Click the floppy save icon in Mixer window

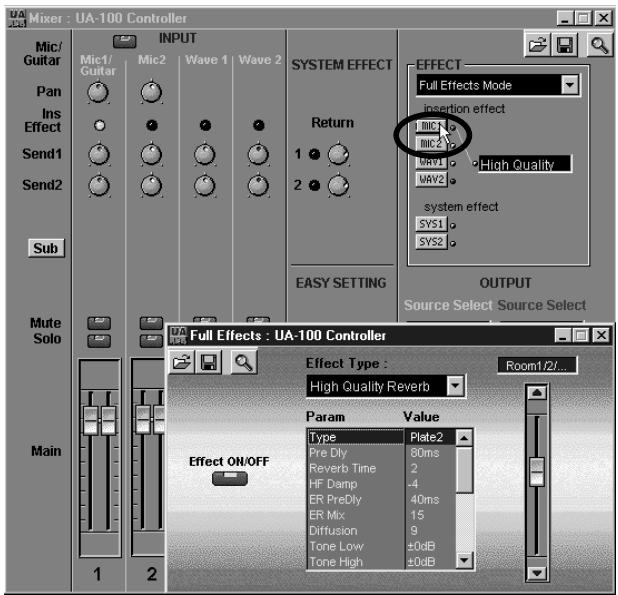(565, 45)
